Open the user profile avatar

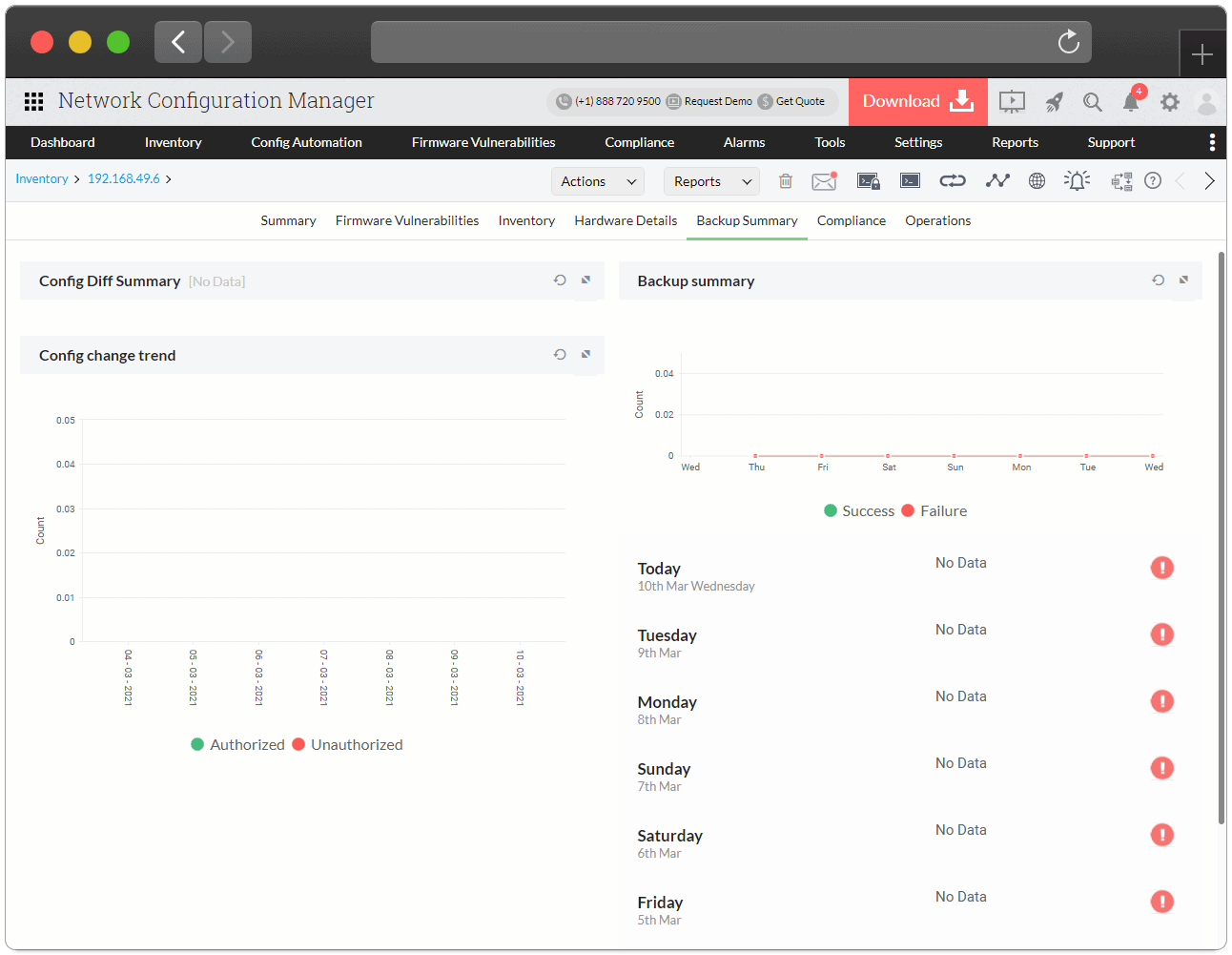1206,102
